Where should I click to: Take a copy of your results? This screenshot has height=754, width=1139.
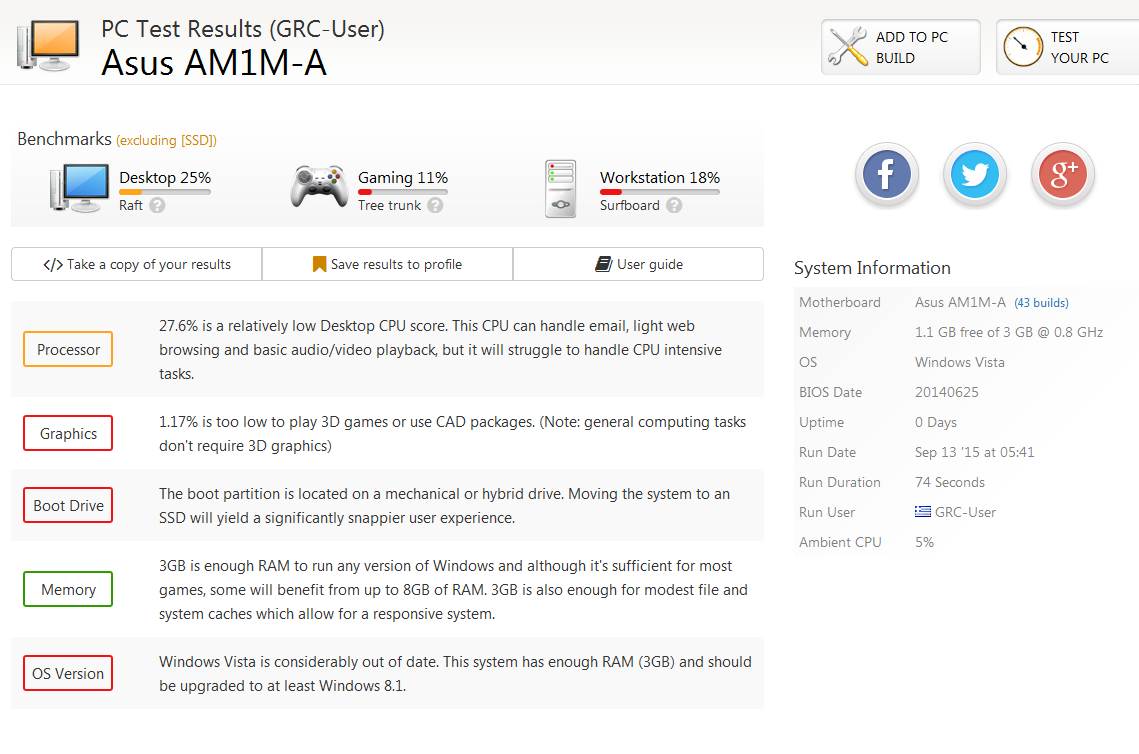point(137,264)
